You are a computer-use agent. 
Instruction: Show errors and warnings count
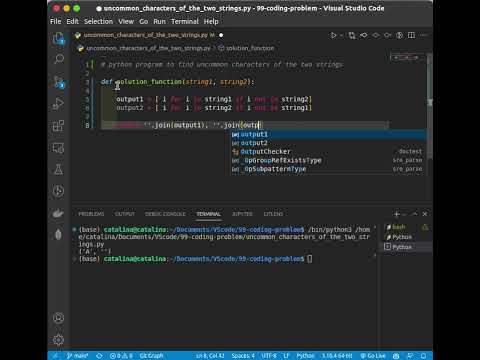click(x=121, y=356)
